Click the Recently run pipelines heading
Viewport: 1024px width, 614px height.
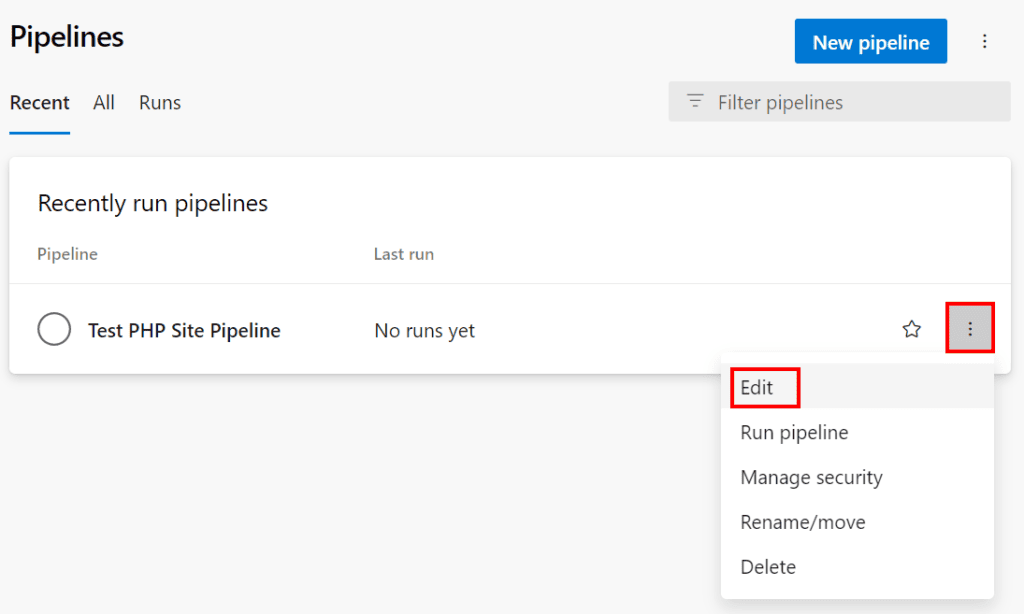pyautogui.click(x=152, y=203)
